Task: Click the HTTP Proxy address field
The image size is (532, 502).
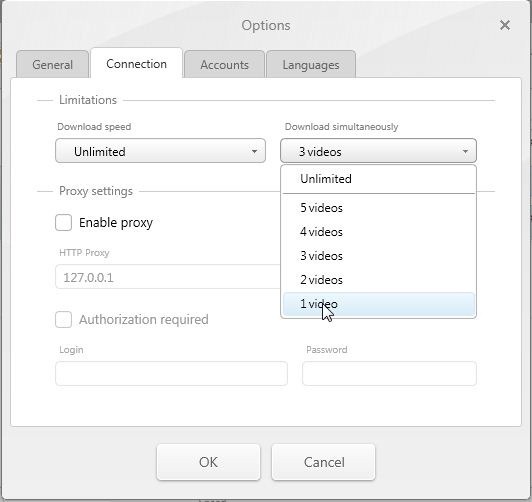Action: 168,277
